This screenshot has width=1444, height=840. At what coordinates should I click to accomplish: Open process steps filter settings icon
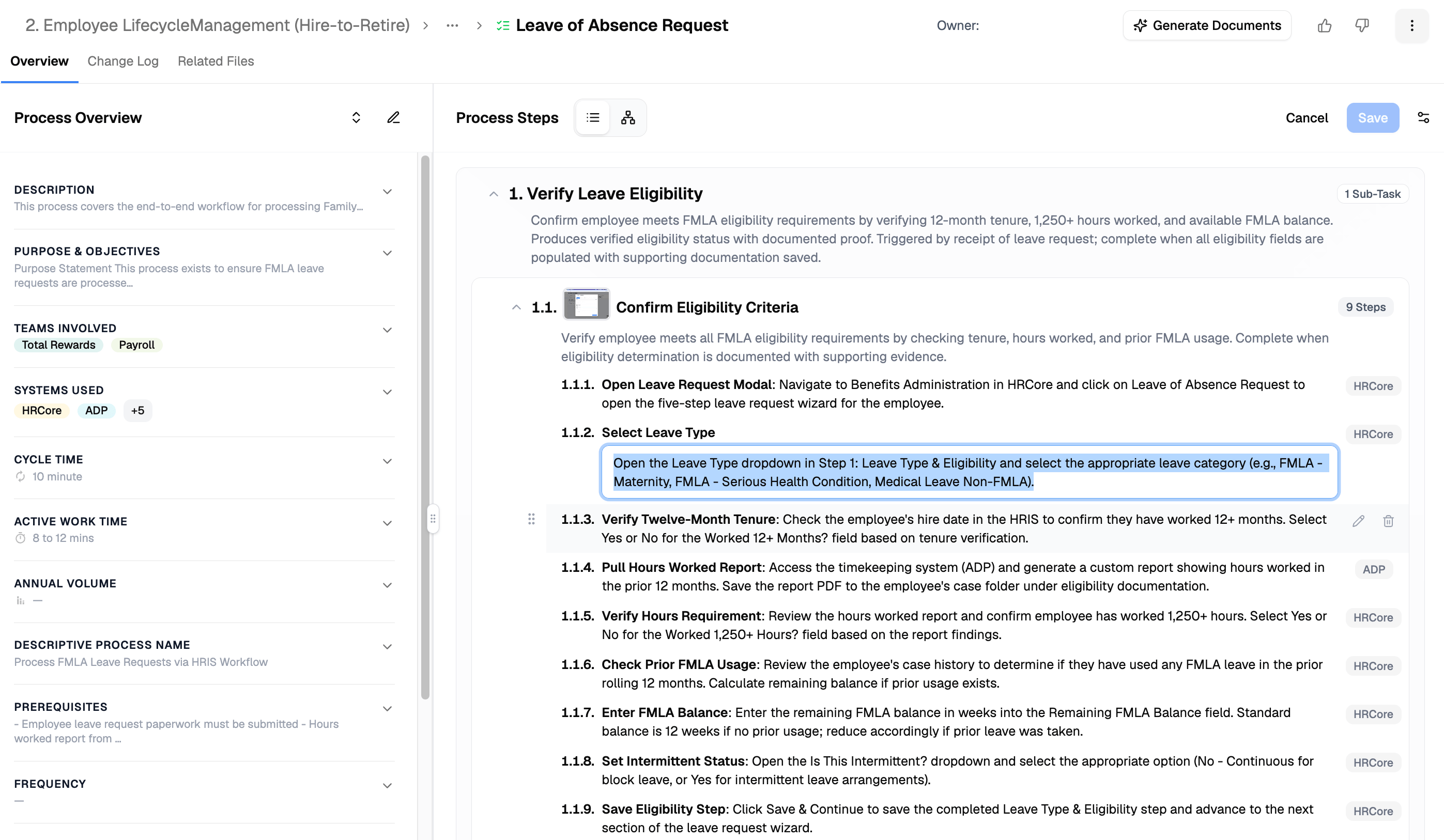click(1423, 117)
